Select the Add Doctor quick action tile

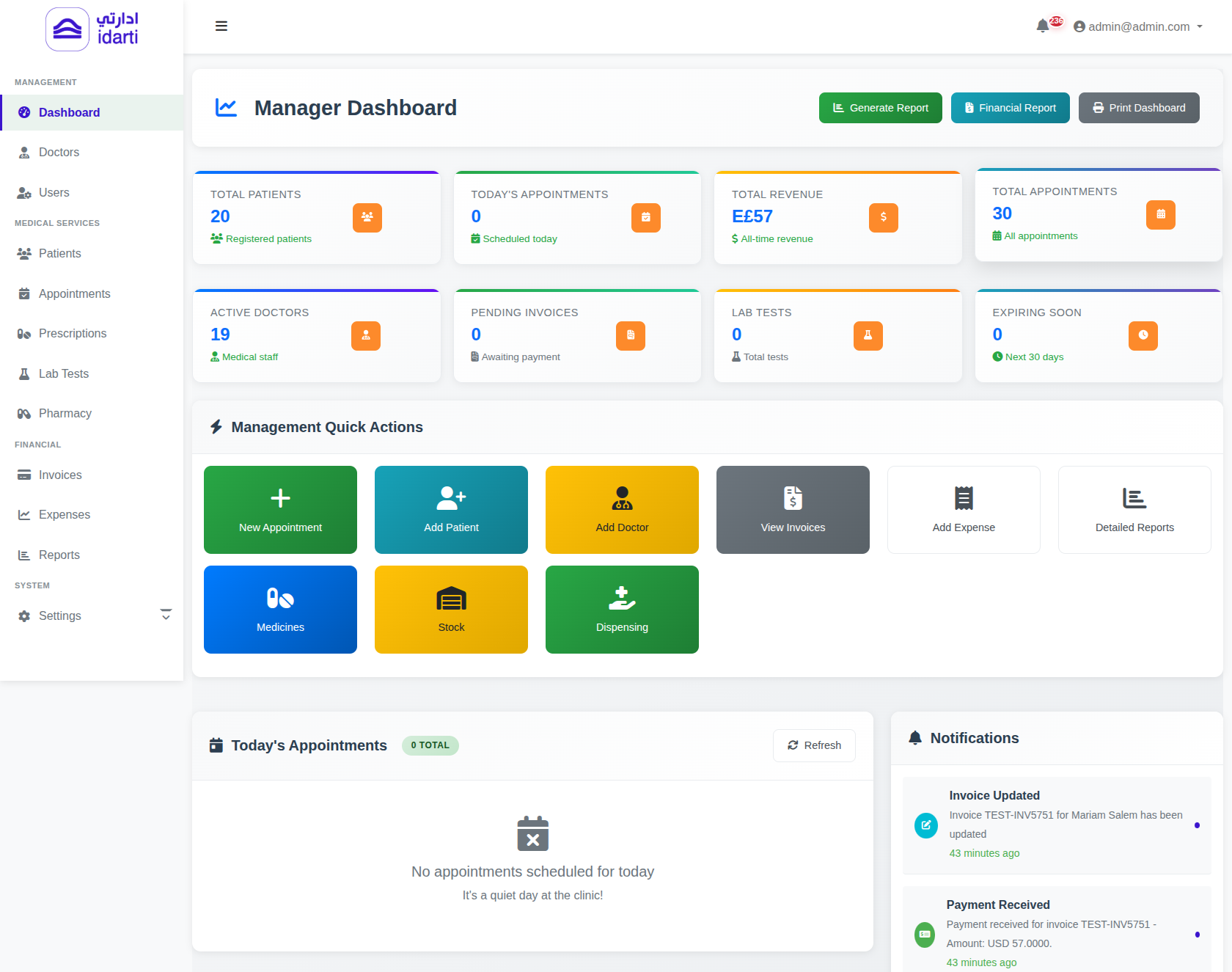622,510
